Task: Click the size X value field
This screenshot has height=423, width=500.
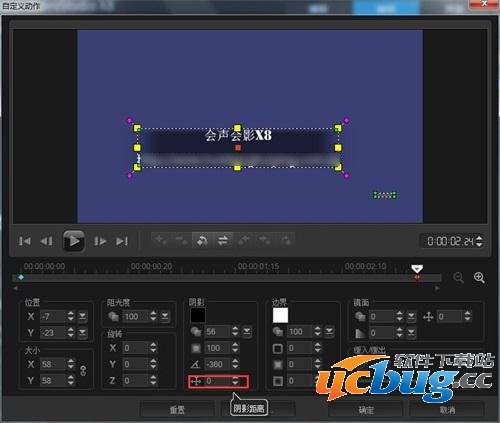Action: click(x=53, y=364)
